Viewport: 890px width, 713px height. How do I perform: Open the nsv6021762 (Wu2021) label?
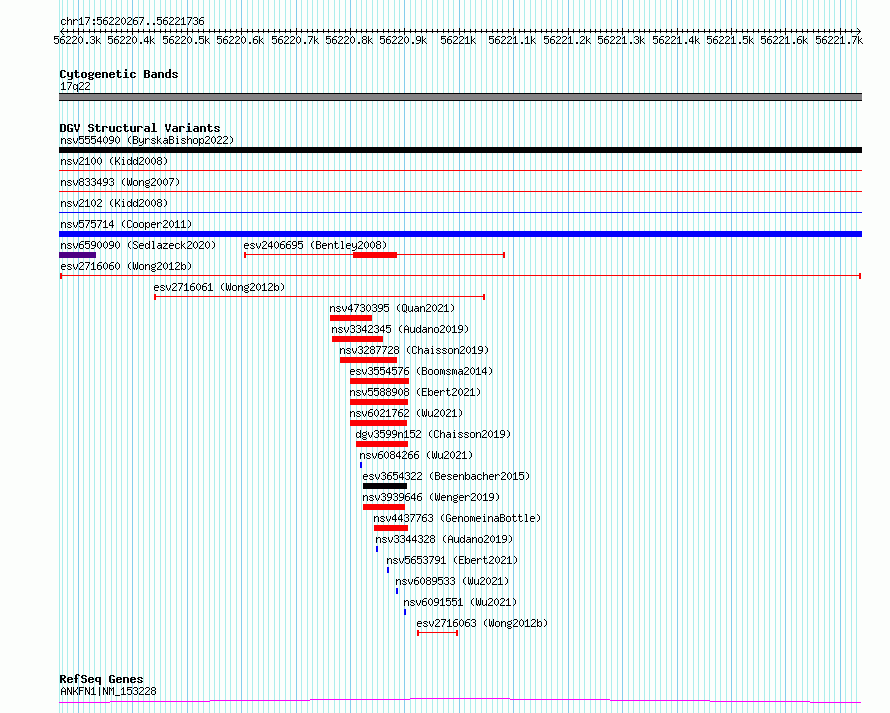coord(406,413)
